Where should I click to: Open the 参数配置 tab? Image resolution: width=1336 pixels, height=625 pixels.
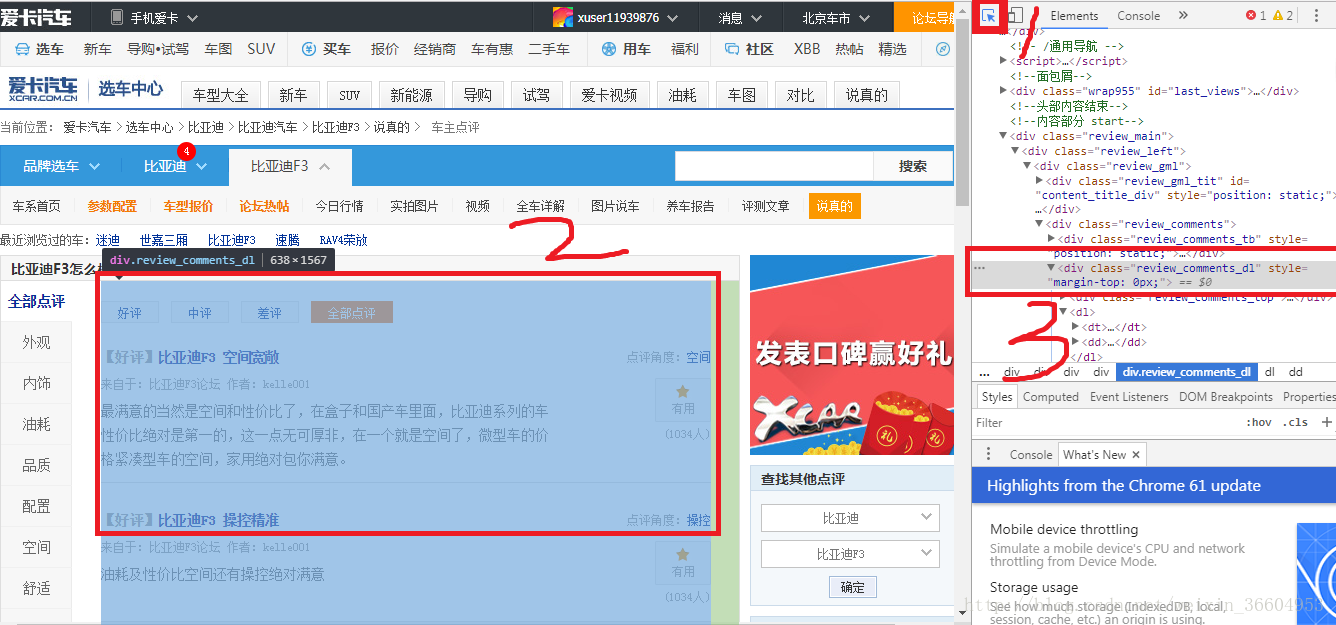click(x=112, y=206)
